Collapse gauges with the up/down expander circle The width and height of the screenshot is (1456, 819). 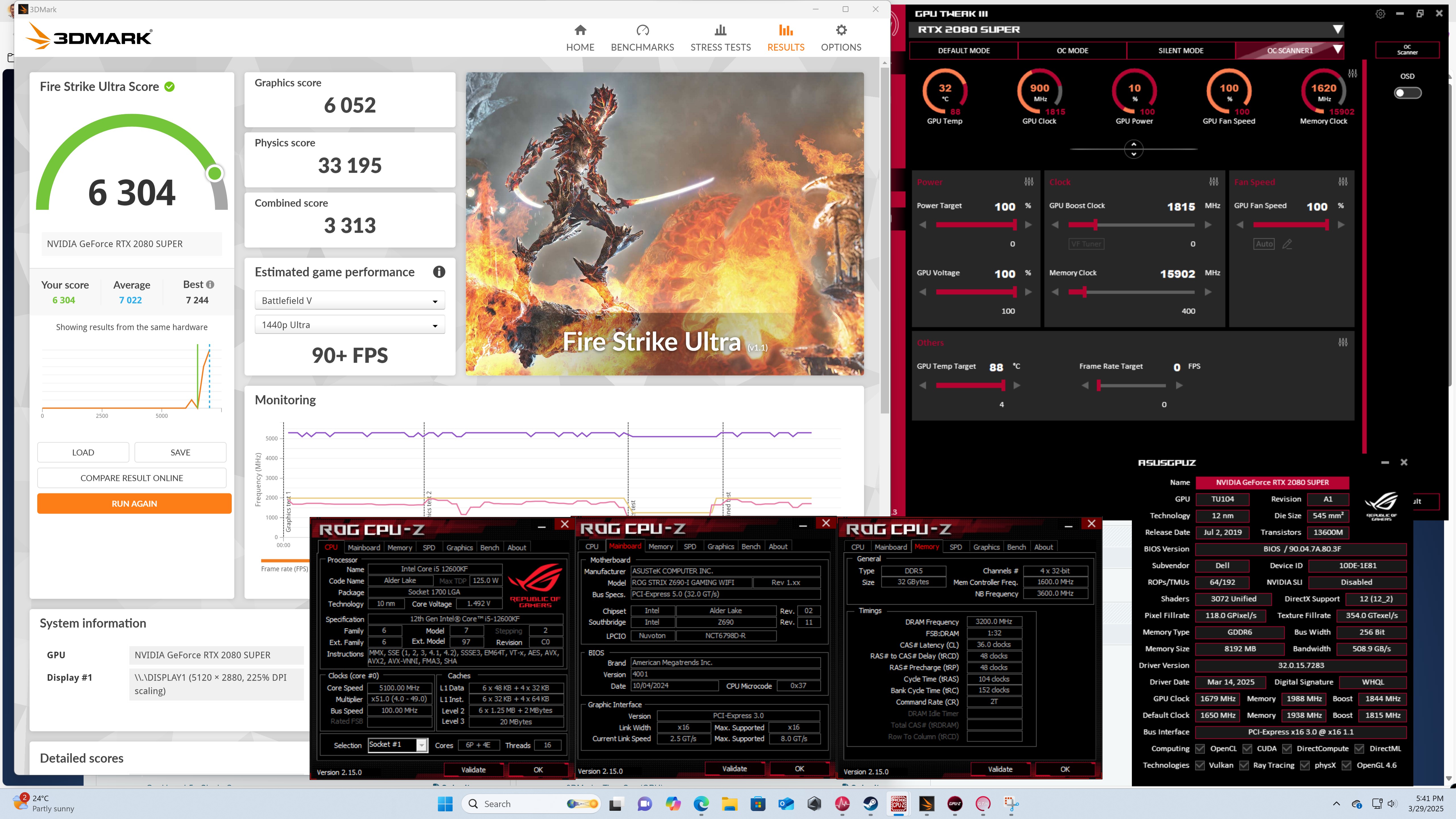(1133, 149)
